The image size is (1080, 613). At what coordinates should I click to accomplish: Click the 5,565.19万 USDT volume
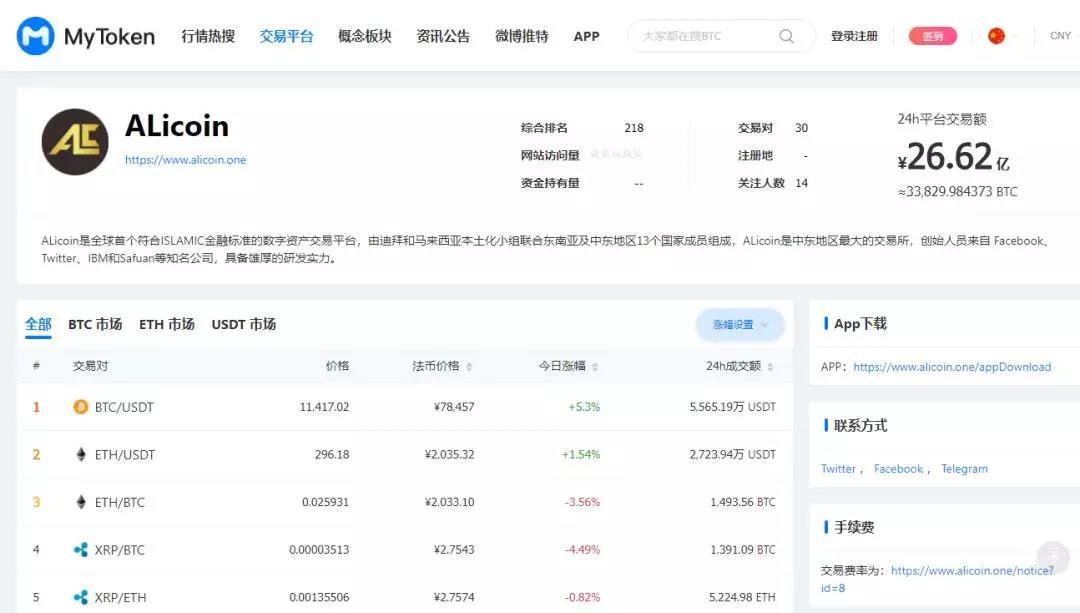pos(732,407)
